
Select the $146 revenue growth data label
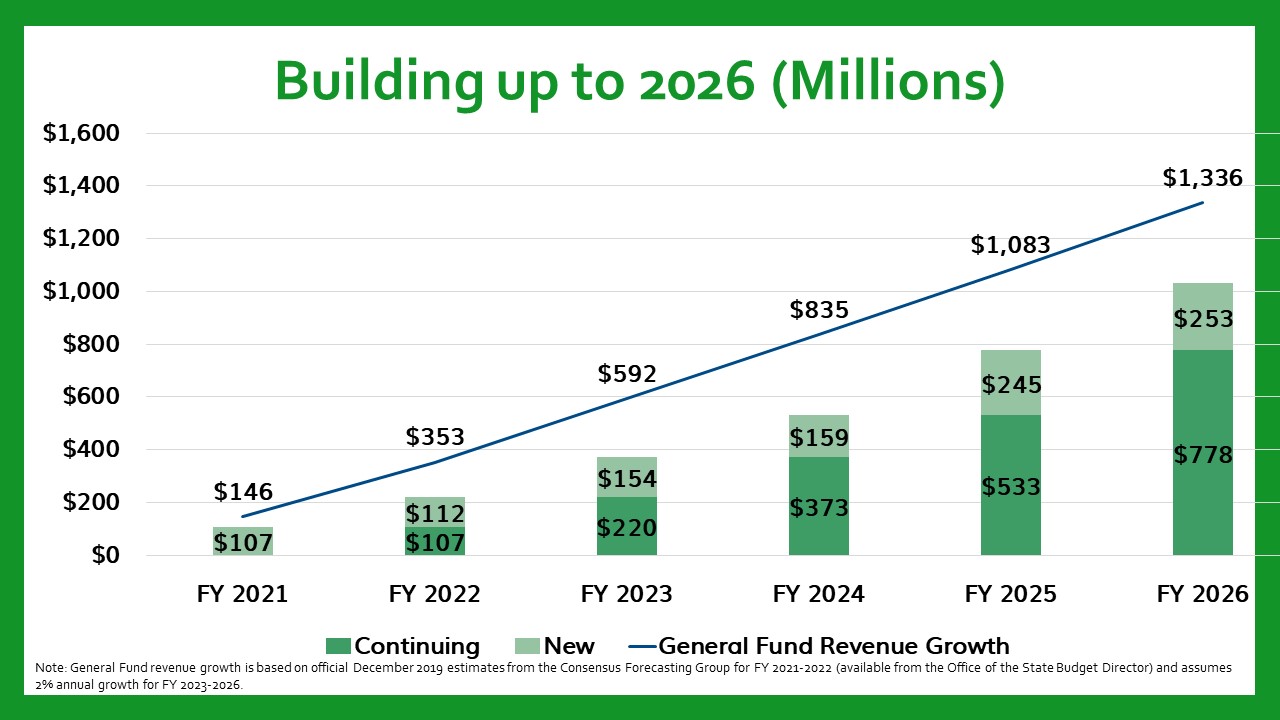tap(243, 492)
